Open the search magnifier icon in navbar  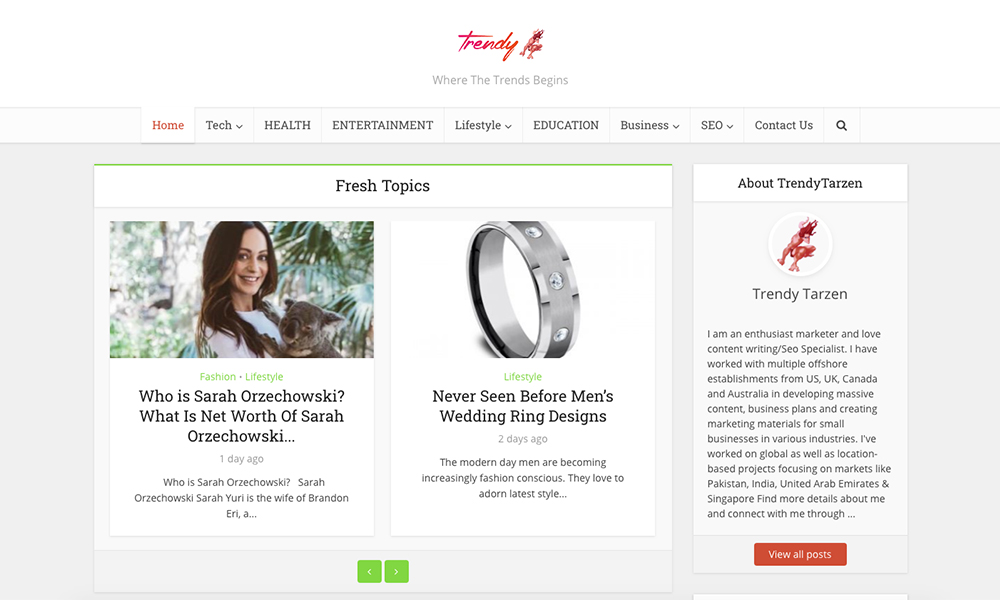tap(841, 126)
